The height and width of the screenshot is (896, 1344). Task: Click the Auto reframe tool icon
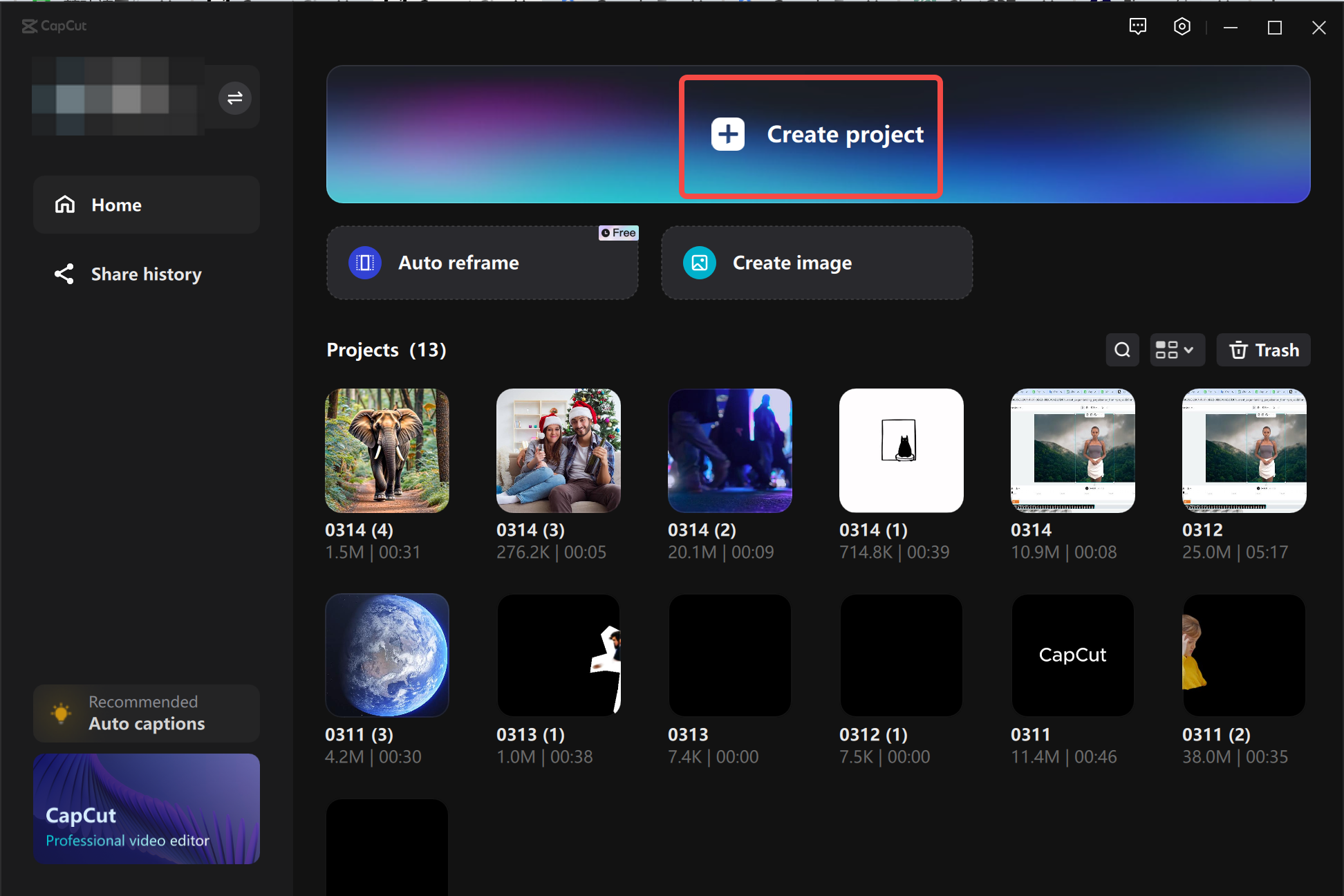point(364,263)
